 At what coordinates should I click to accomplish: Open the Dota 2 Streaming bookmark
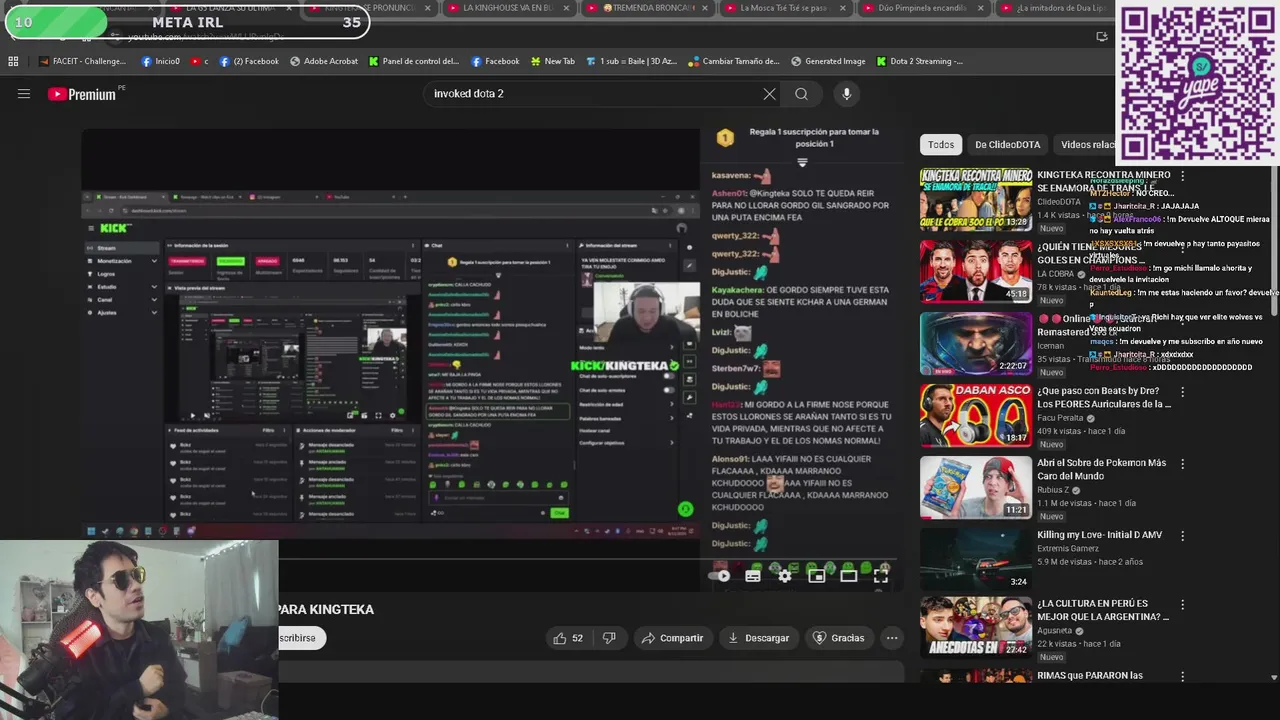pos(920,61)
